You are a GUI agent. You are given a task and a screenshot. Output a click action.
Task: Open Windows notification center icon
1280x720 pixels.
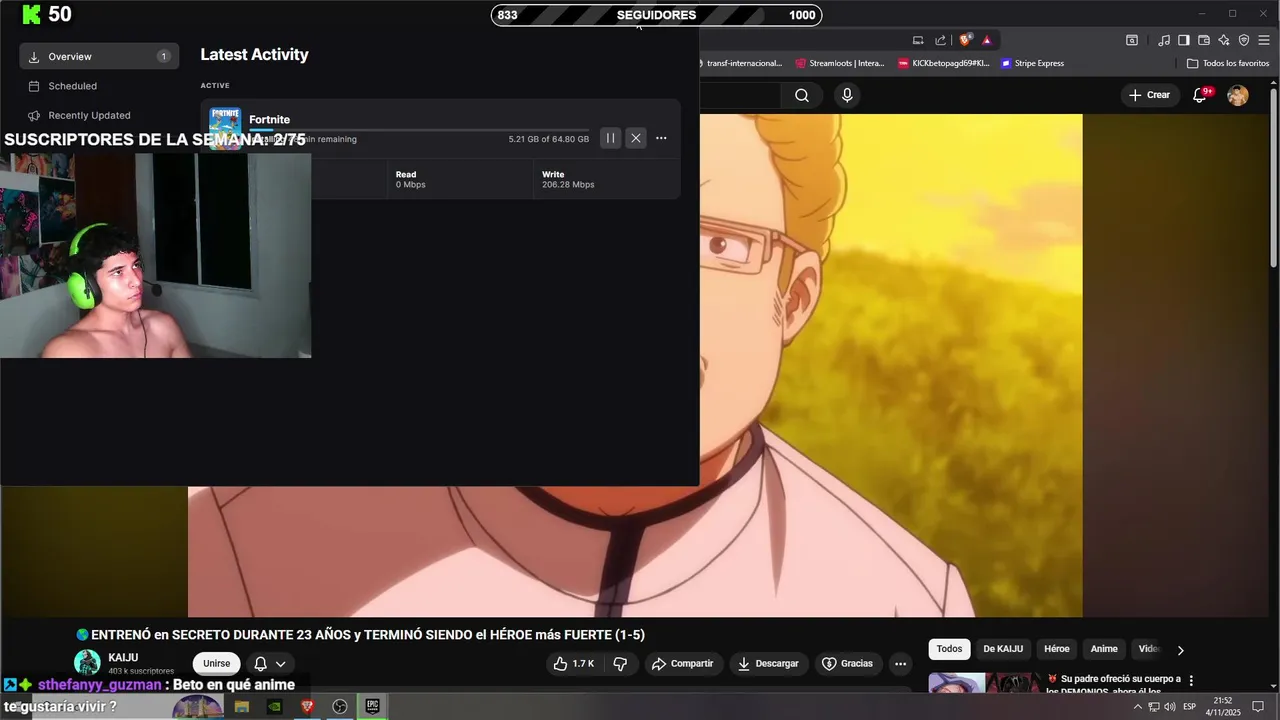click(x=1258, y=707)
